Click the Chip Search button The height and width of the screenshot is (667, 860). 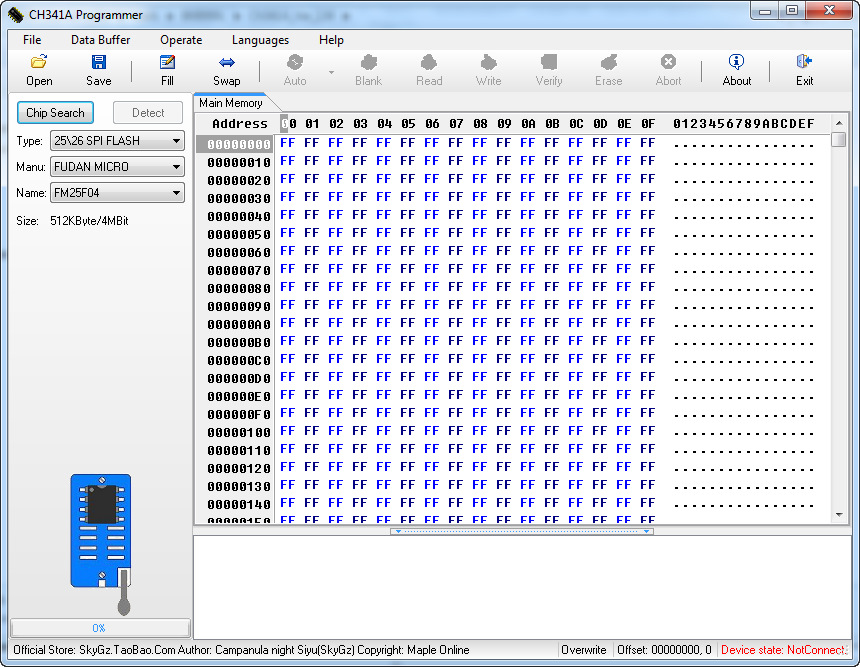pyautogui.click(x=55, y=112)
